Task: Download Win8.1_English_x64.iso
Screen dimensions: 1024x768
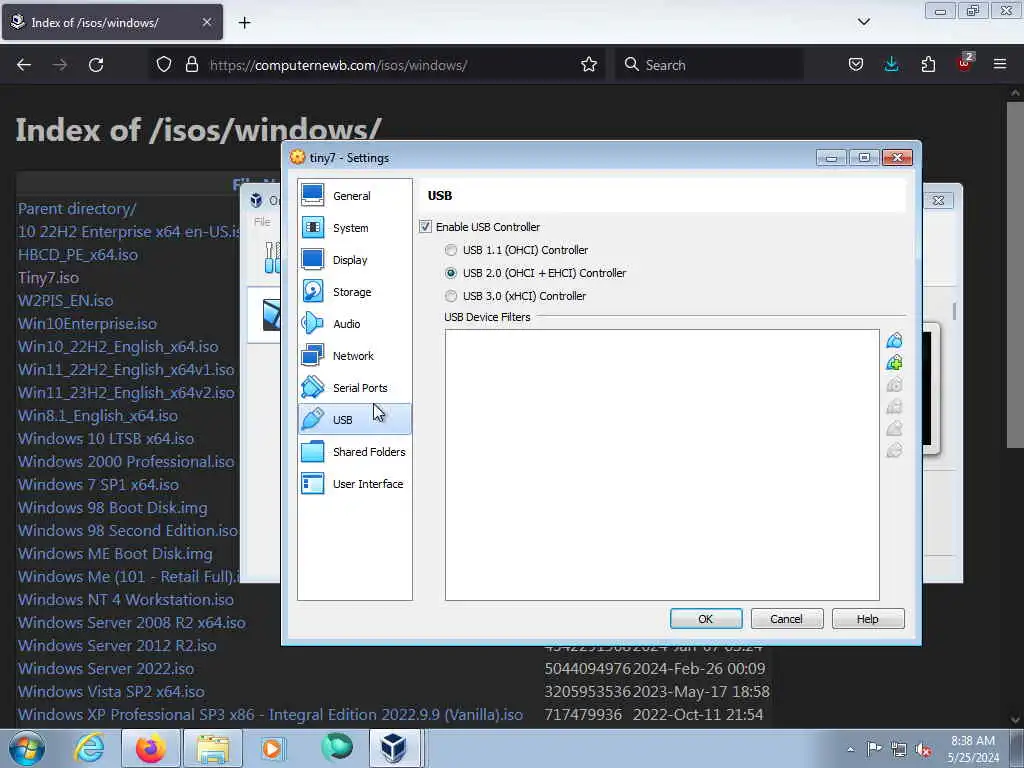Action: (x=97, y=416)
